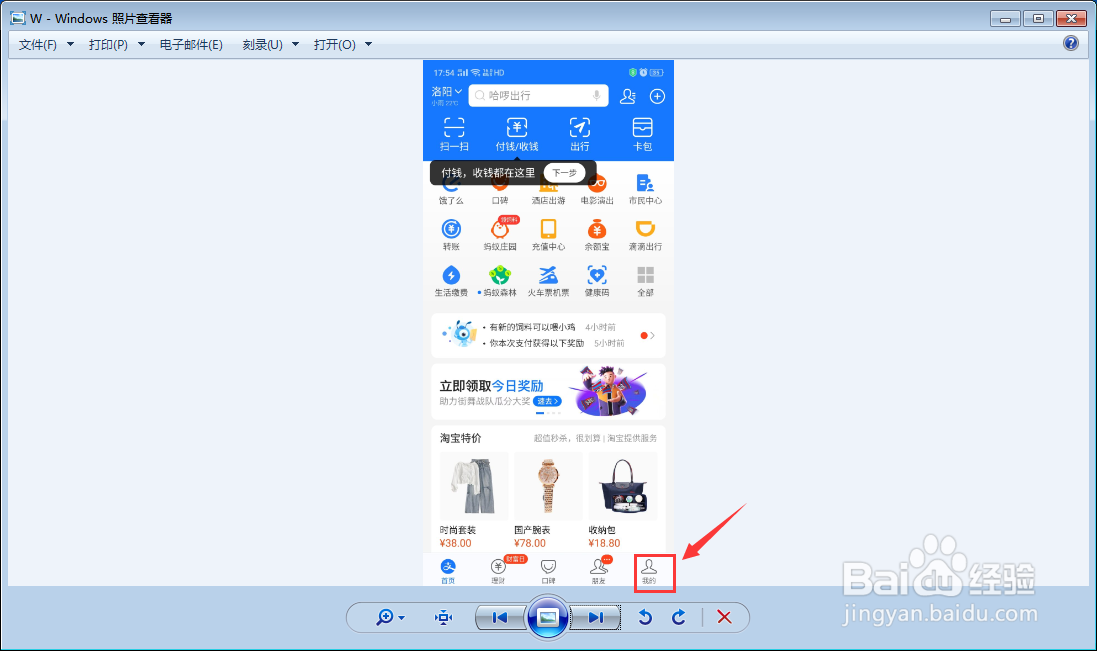Click the ¥38.00 price text
The width and height of the screenshot is (1097, 651).
[x=455, y=543]
